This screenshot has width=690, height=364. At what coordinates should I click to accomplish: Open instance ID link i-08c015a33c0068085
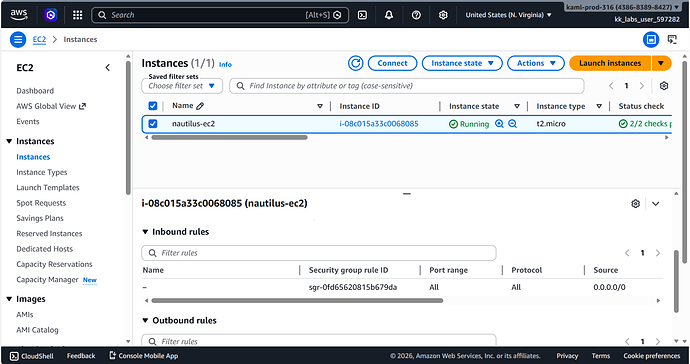click(379, 124)
